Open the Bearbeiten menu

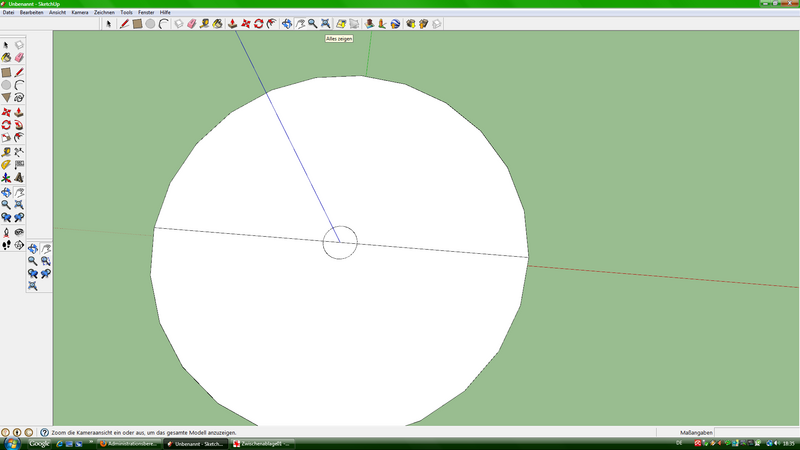(31, 12)
